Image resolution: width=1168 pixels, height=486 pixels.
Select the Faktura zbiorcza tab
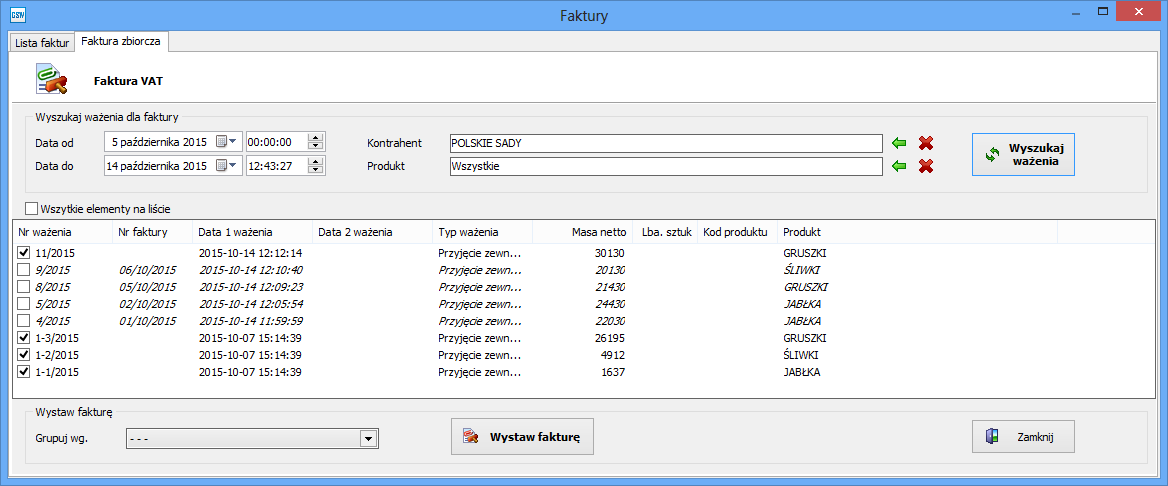coord(121,42)
